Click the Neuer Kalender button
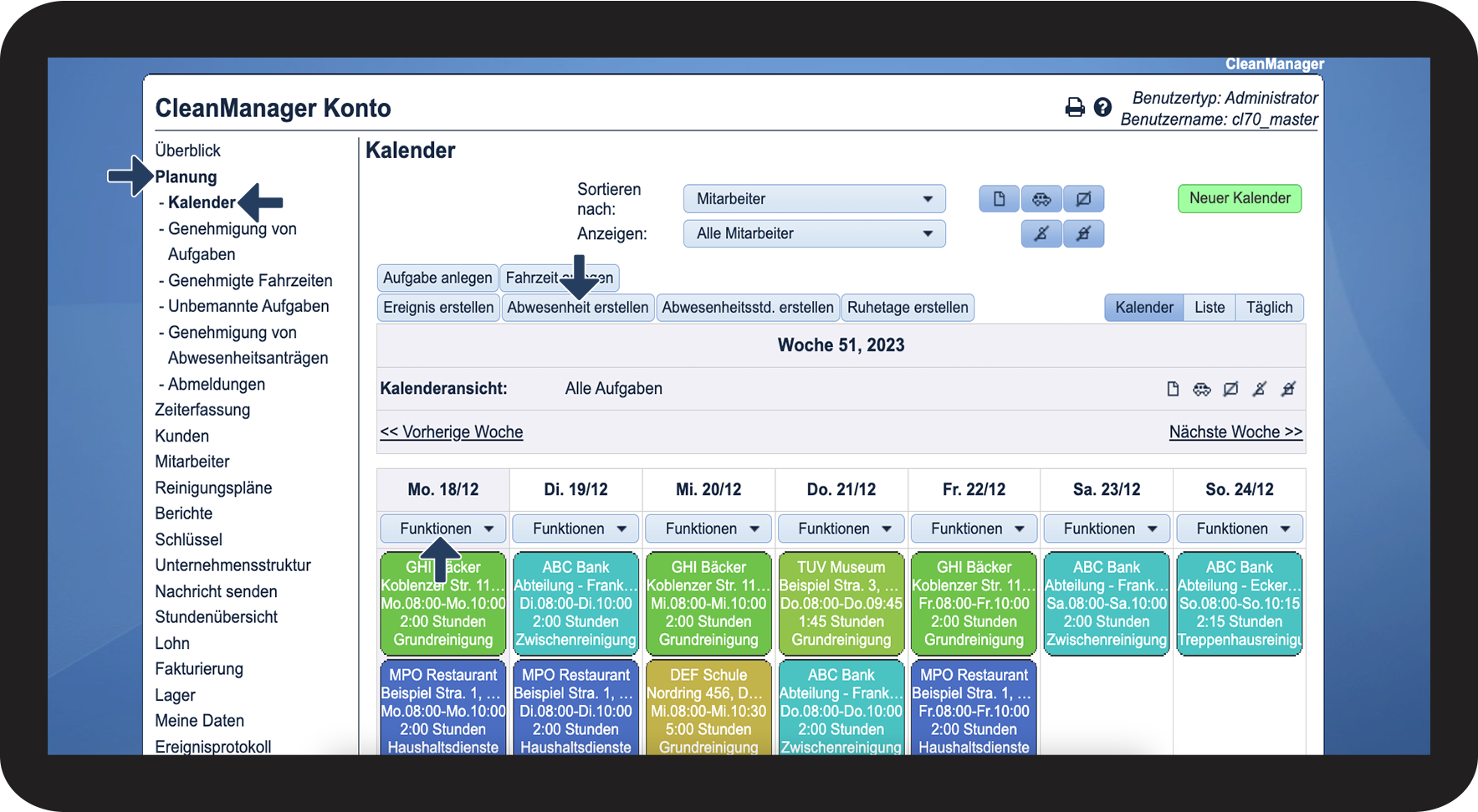The width and height of the screenshot is (1478, 812). tap(1240, 198)
